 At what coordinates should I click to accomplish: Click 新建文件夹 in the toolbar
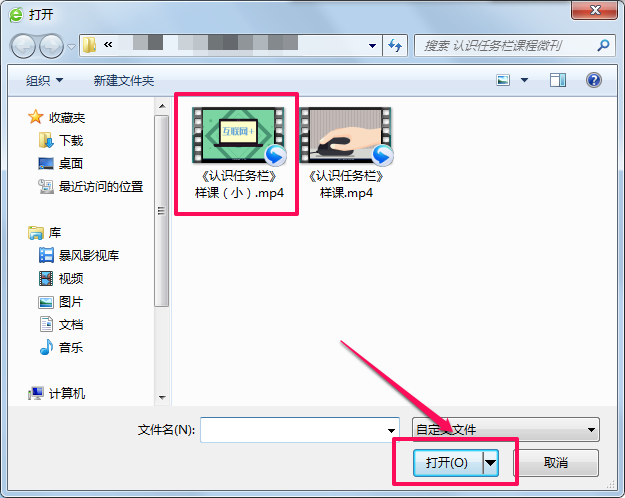click(124, 81)
